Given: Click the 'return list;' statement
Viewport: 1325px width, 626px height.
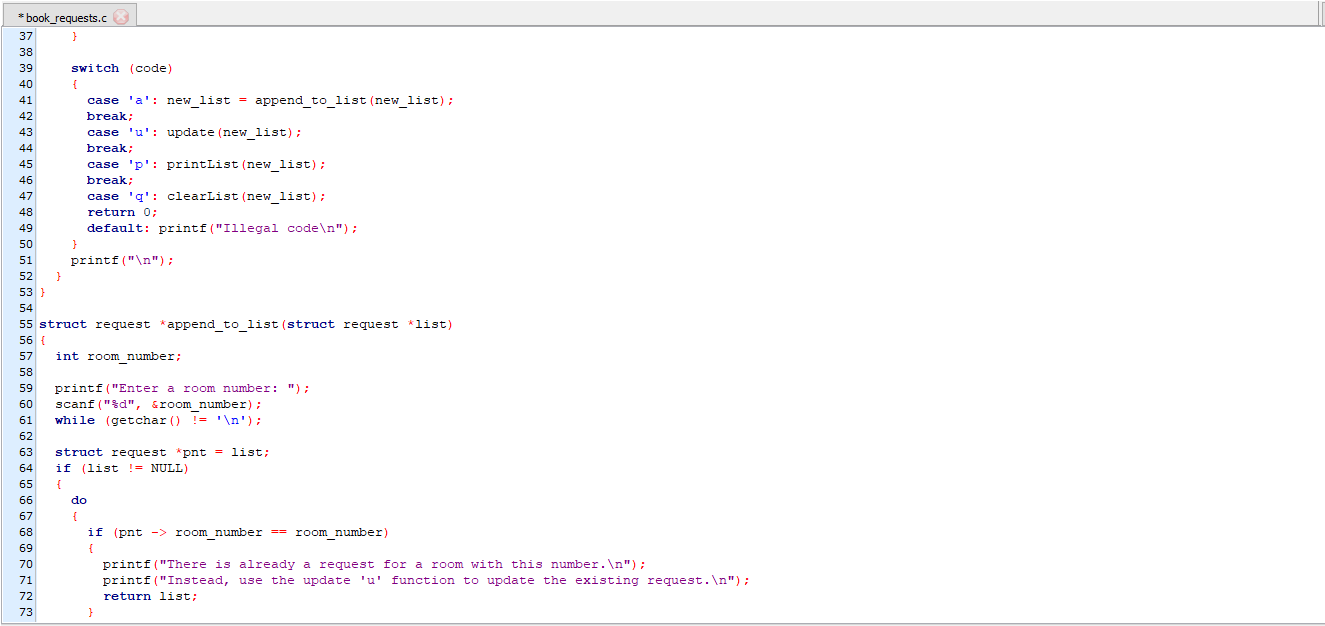Looking at the screenshot, I should (x=150, y=596).
